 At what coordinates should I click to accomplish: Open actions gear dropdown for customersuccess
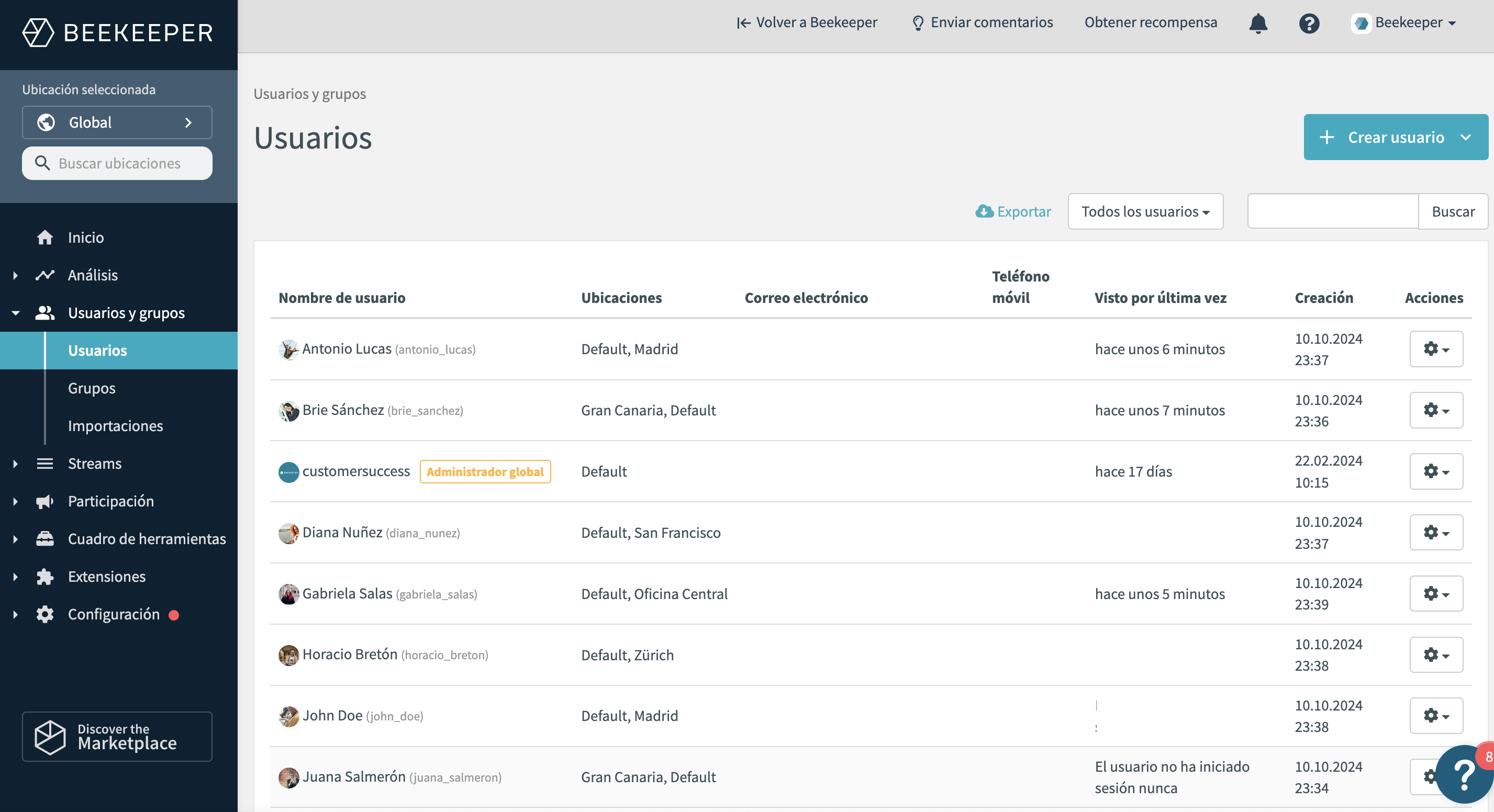click(1435, 471)
